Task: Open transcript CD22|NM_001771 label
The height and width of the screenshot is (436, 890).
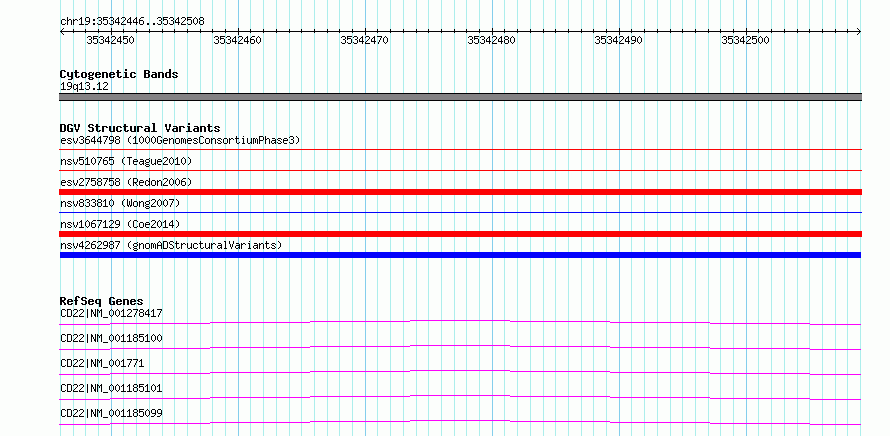Action: 102,363
